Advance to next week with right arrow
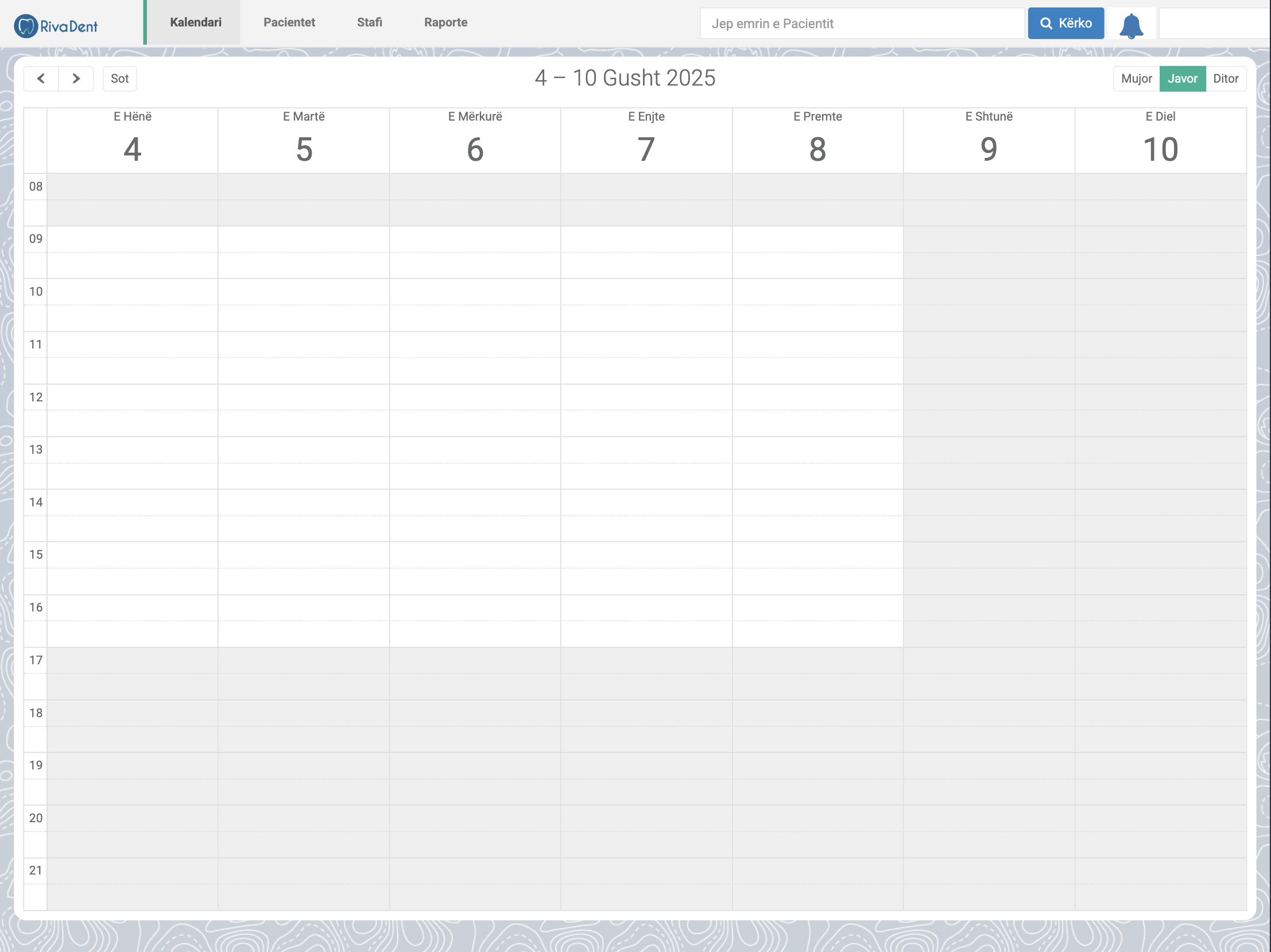Viewport: 1271px width, 952px height. [76, 78]
